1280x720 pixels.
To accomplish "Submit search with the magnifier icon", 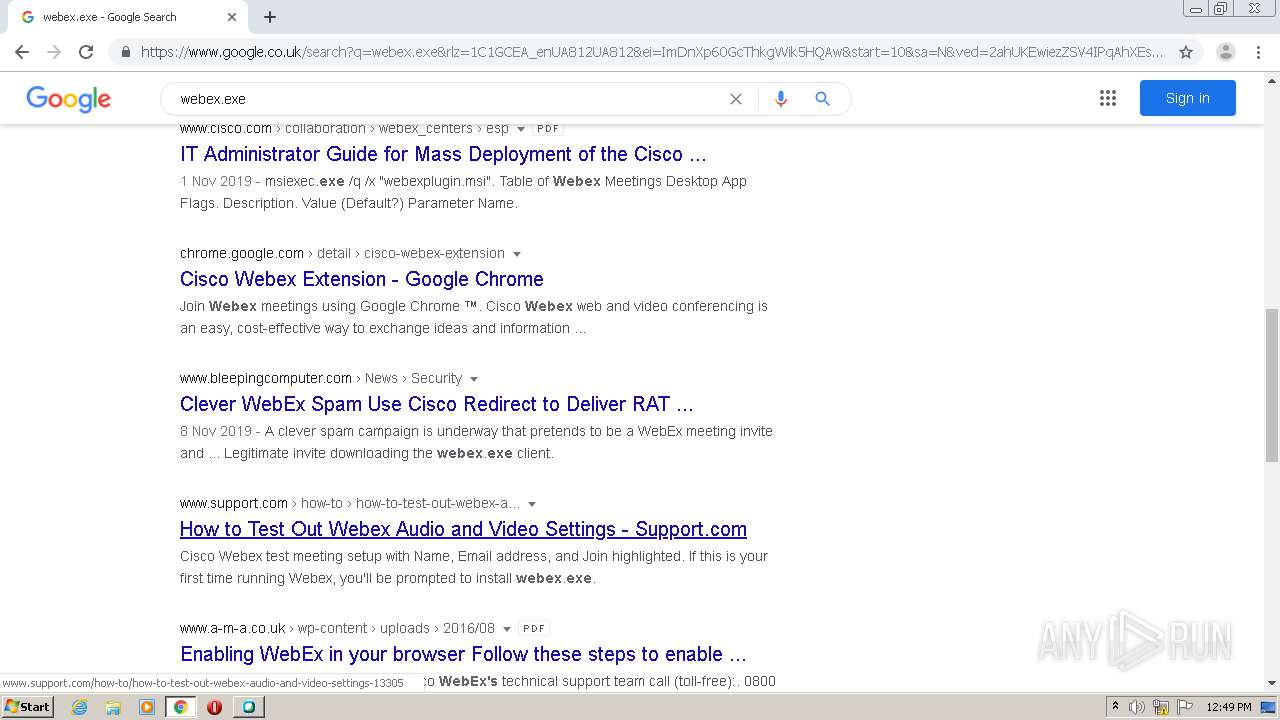I will click(822, 99).
